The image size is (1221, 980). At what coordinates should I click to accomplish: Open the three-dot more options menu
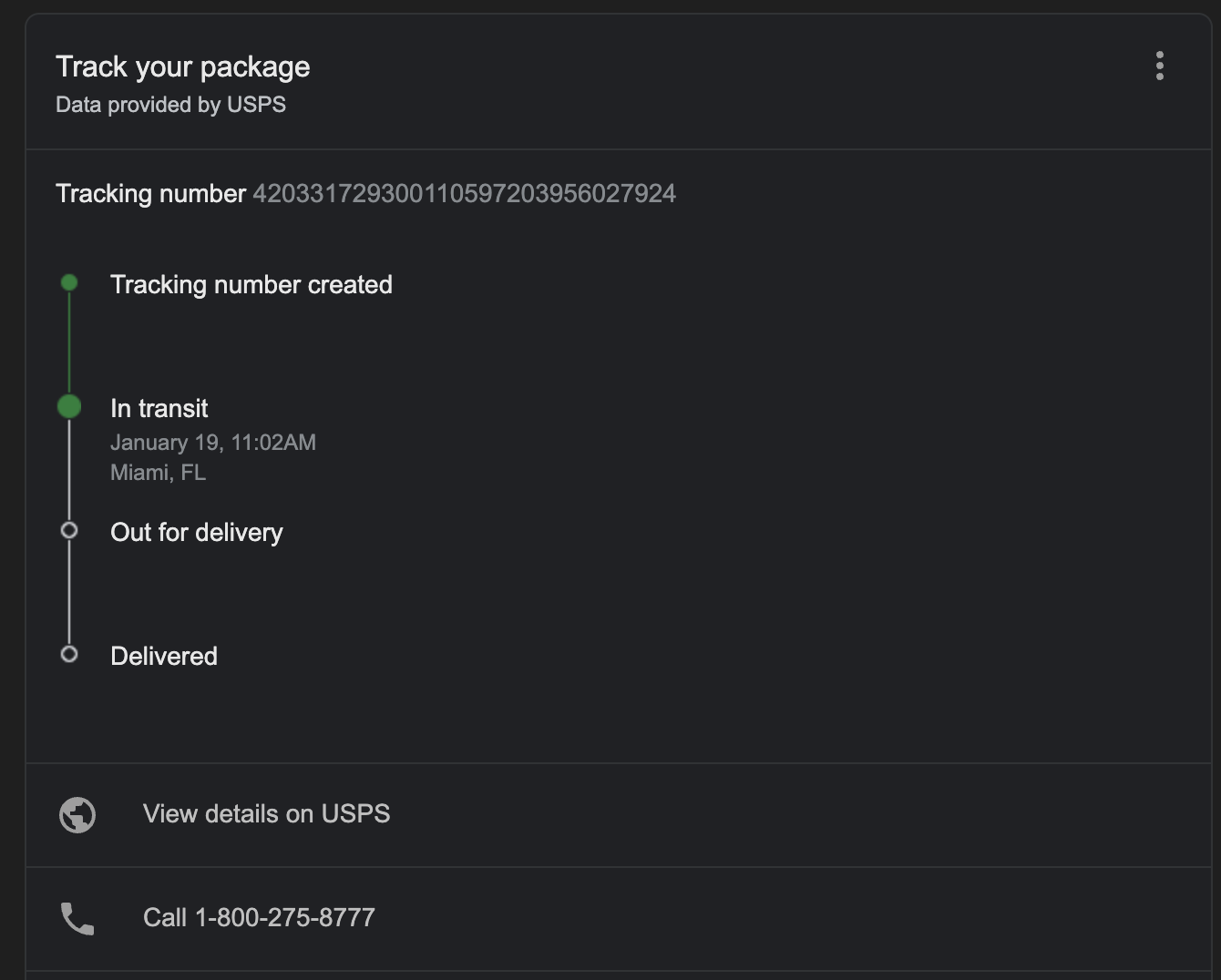tap(1159, 66)
